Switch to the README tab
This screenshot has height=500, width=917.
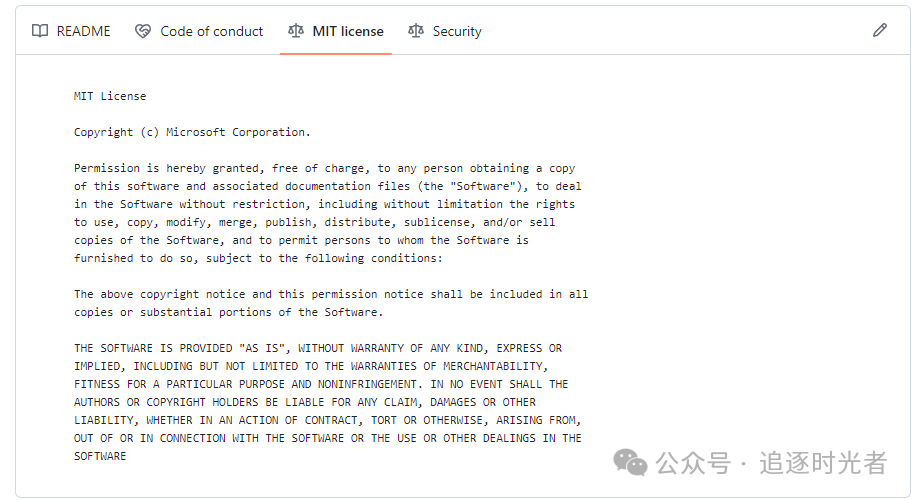tap(83, 31)
